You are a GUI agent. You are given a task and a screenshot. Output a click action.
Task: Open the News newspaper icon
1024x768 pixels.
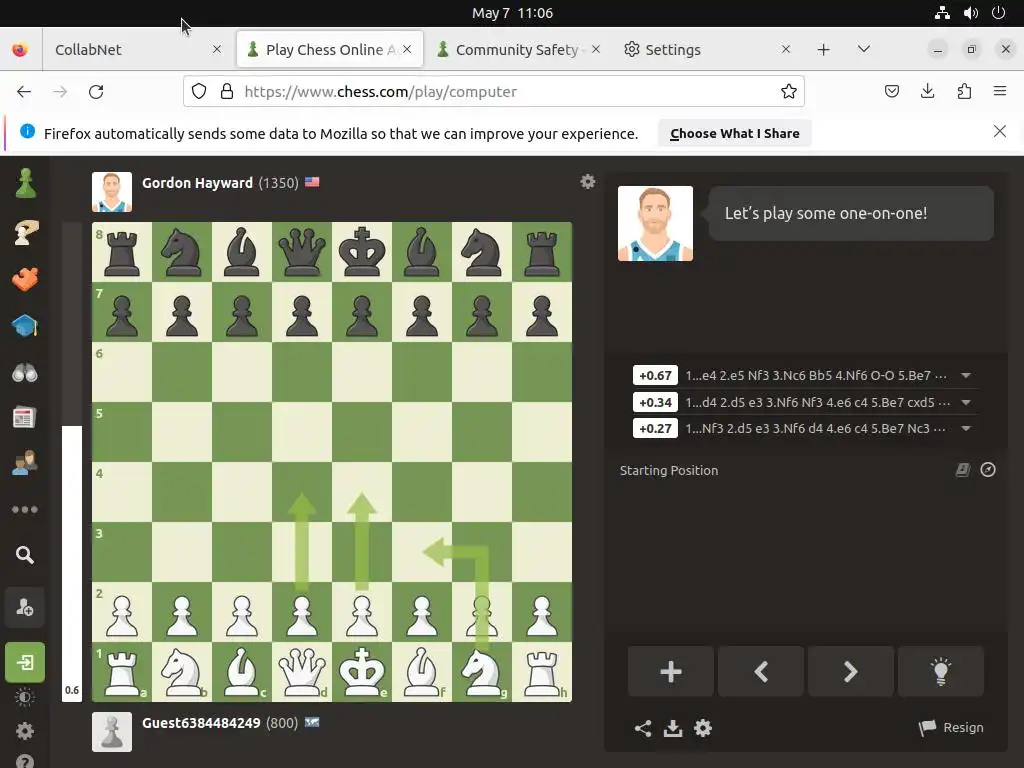pos(25,418)
